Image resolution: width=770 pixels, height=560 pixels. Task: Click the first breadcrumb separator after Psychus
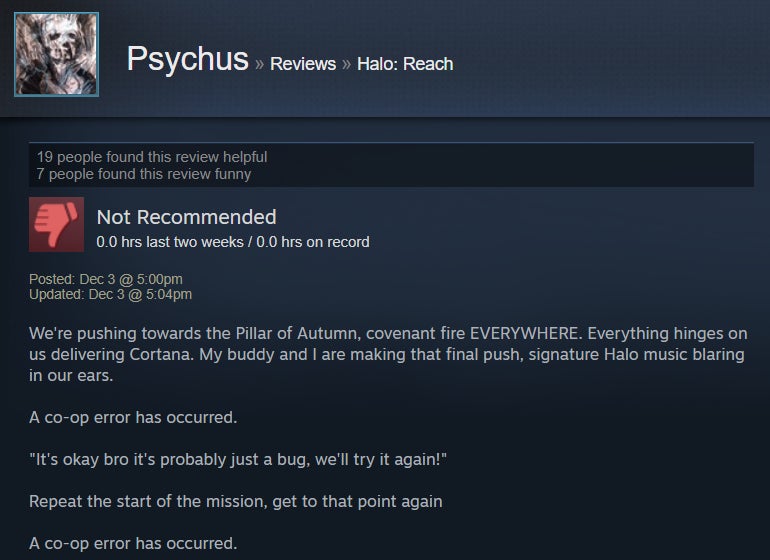(259, 64)
